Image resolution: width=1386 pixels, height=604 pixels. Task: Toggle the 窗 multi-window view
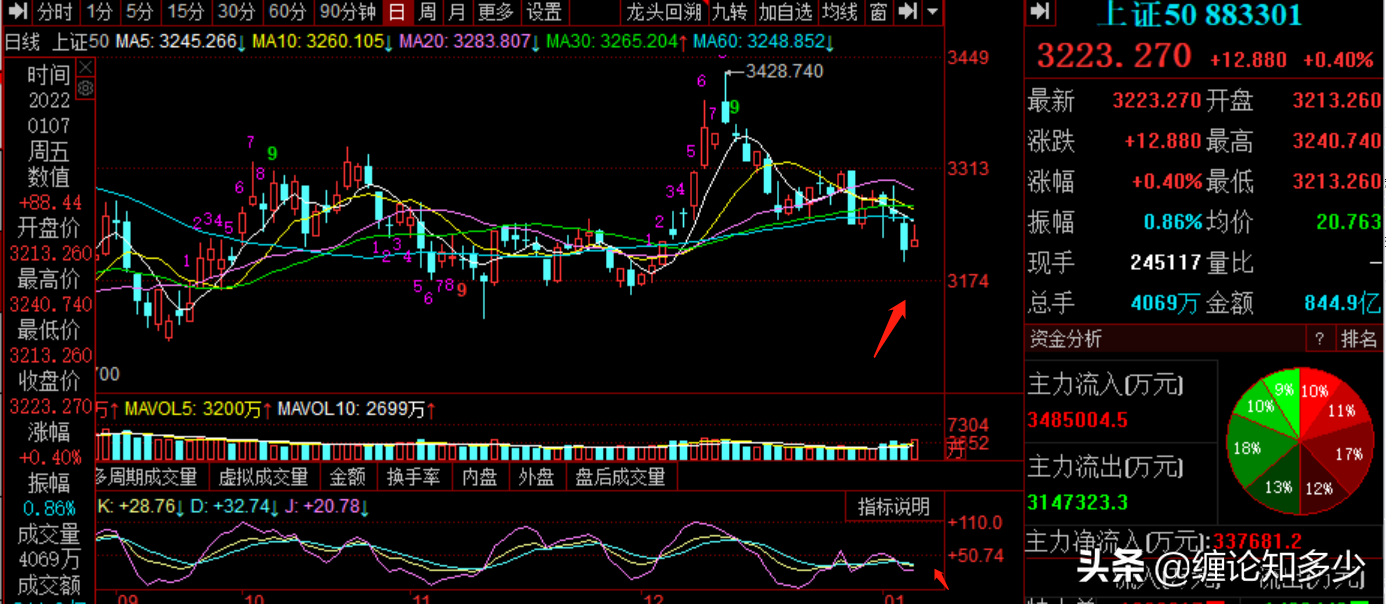tap(878, 12)
